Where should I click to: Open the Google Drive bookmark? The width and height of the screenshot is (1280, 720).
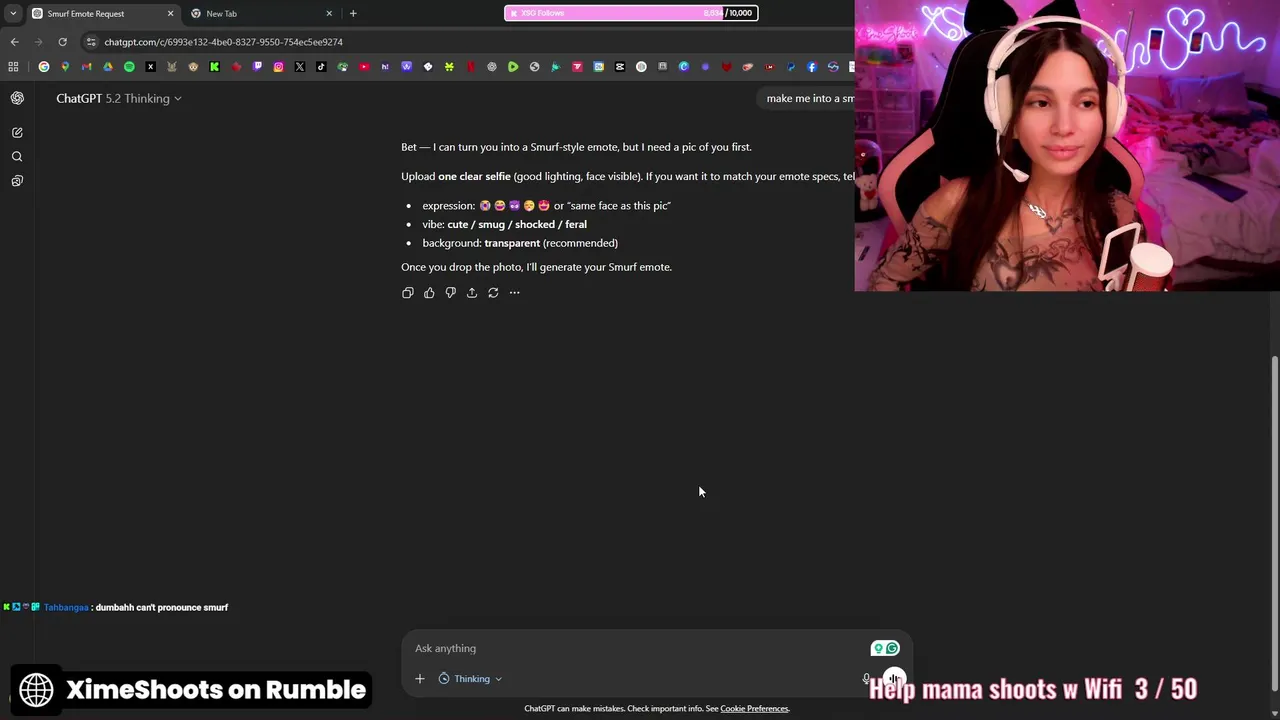tap(108, 67)
